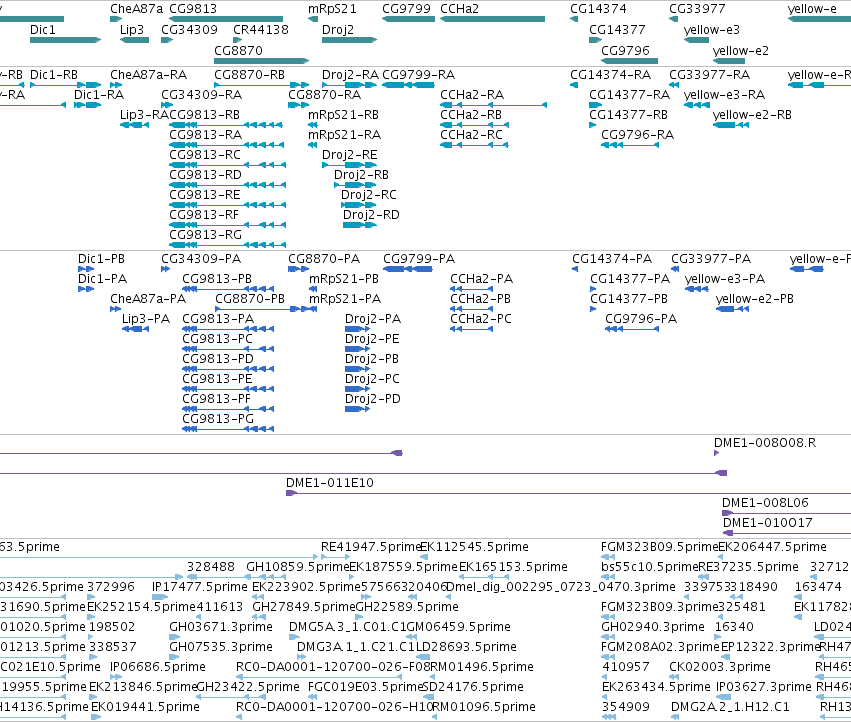Click the "CG33977-RA" transcript label
The width and height of the screenshot is (851, 722).
[709, 75]
